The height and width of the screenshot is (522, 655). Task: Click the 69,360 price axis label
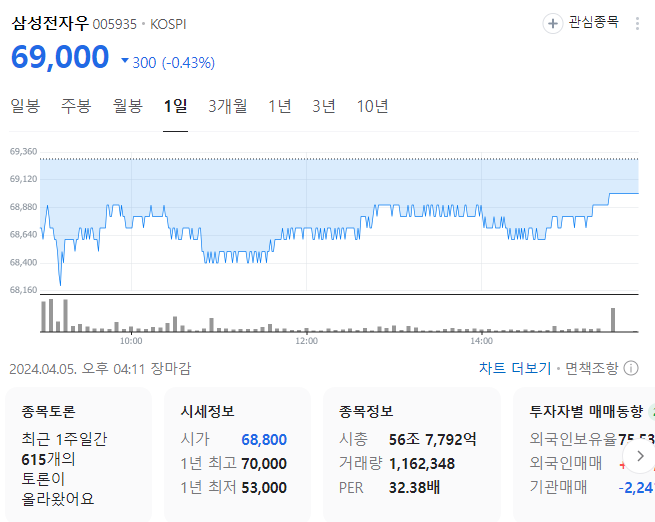click(23, 151)
